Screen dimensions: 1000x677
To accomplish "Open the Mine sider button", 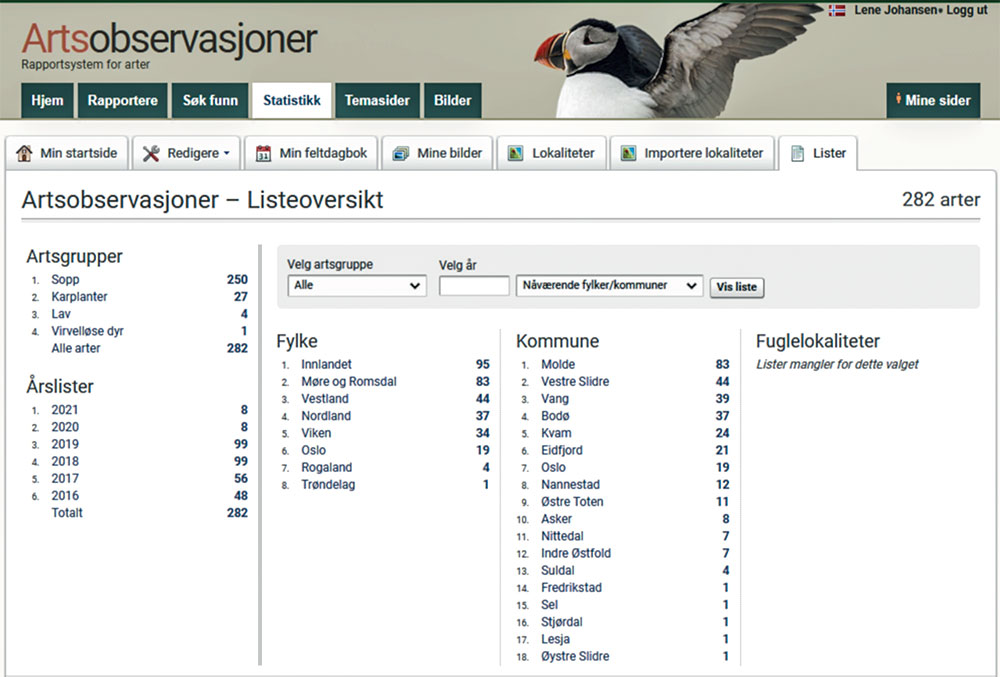I will (932, 100).
